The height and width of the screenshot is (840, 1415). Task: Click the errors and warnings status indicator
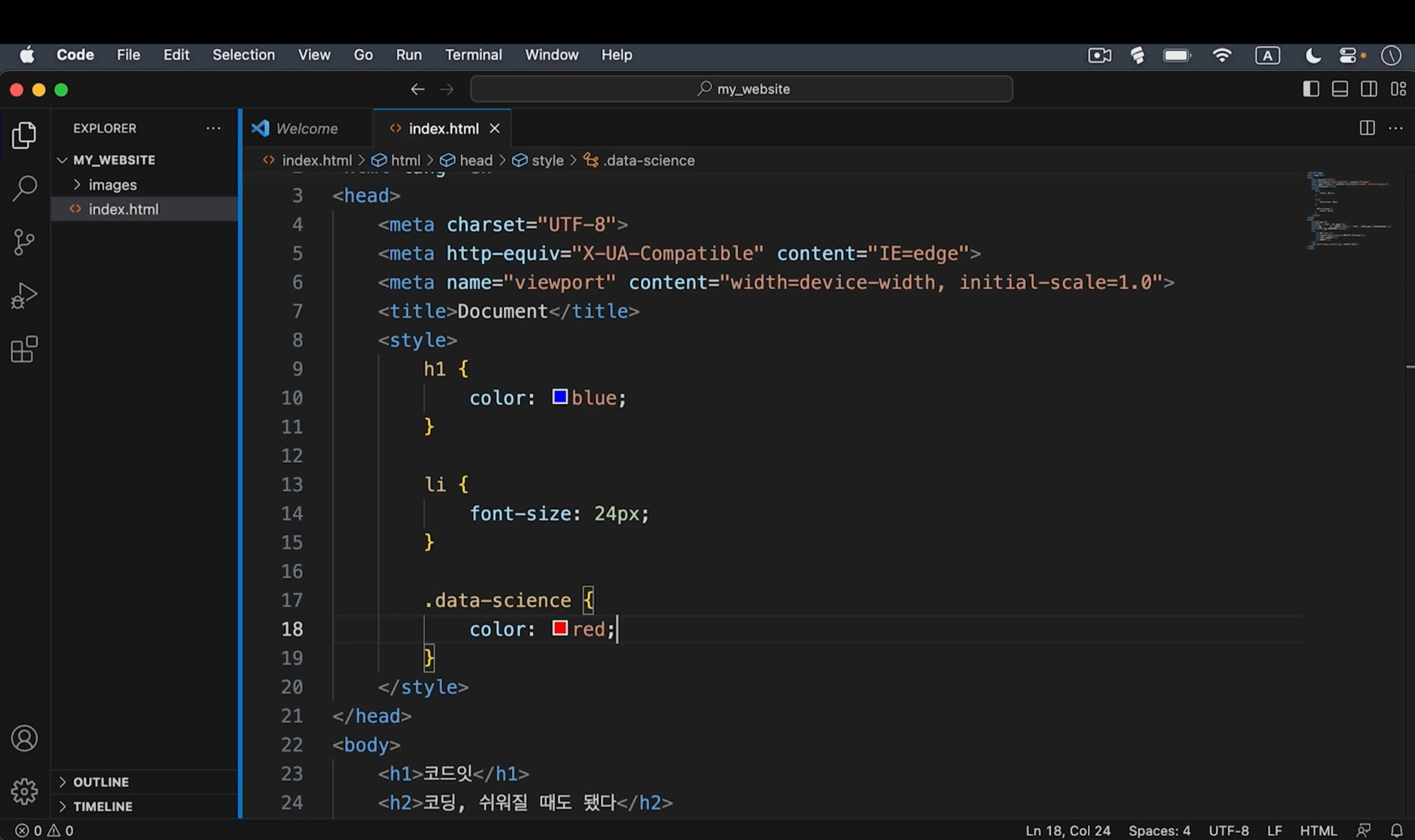pos(44,830)
